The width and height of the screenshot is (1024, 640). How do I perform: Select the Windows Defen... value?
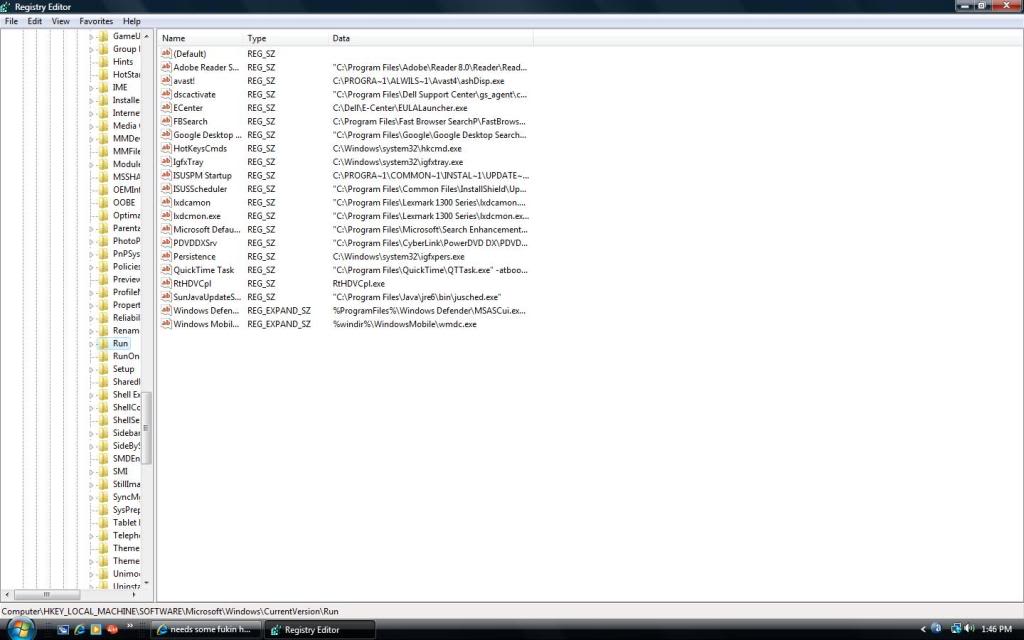[x=206, y=311]
